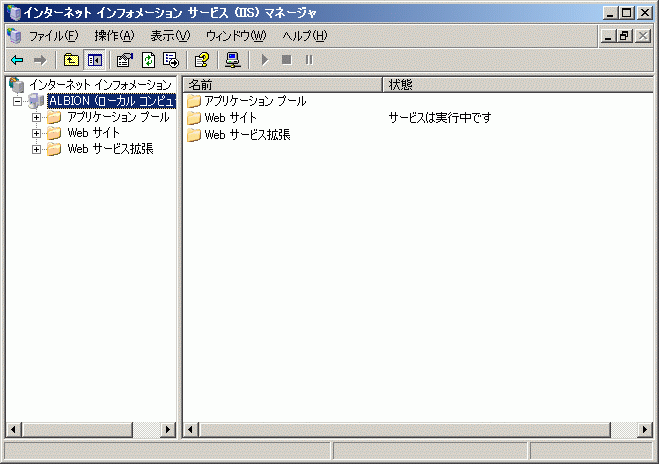Click the Pause service icon
659x464 pixels.
tap(309, 60)
